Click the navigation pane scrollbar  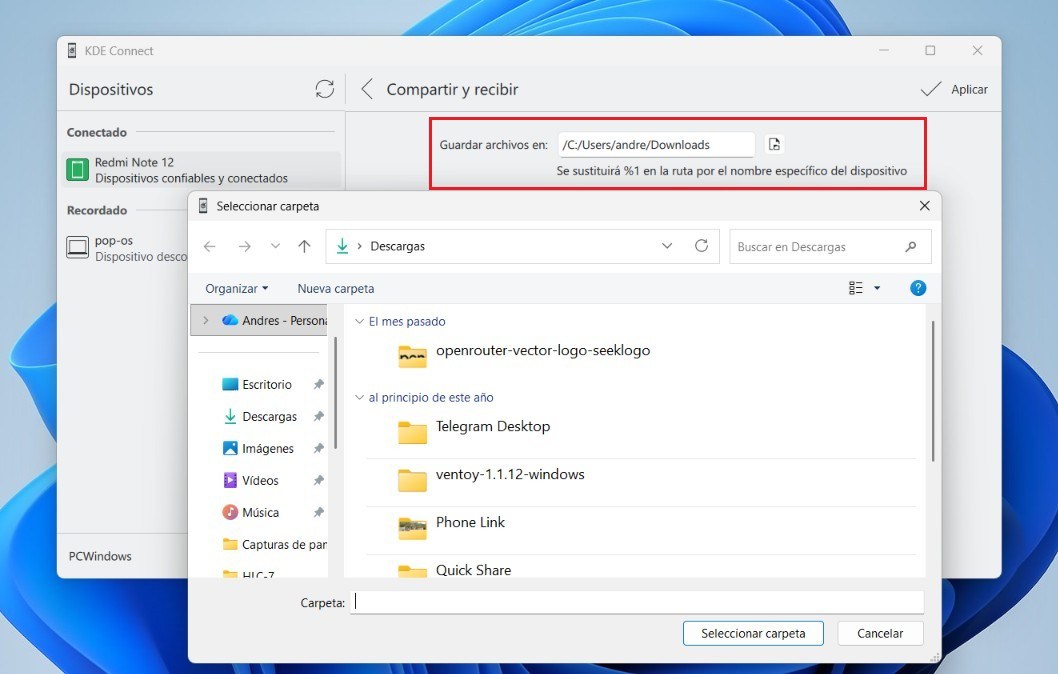(335, 393)
